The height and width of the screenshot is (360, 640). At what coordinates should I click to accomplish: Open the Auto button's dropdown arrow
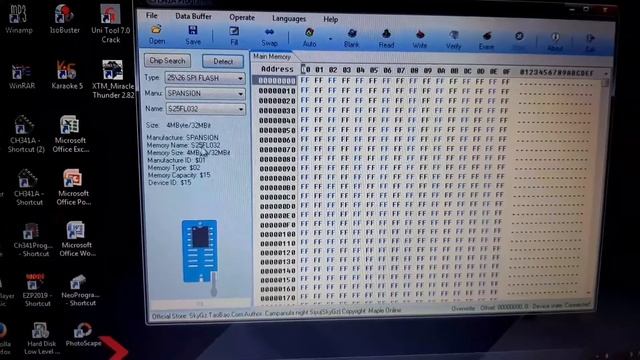click(x=330, y=39)
